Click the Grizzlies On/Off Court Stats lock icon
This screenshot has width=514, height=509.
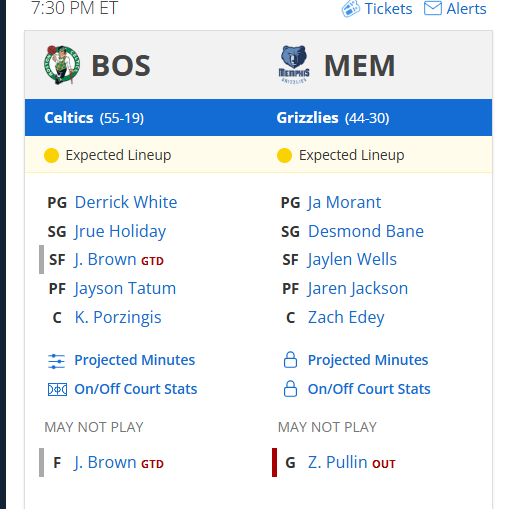click(290, 389)
